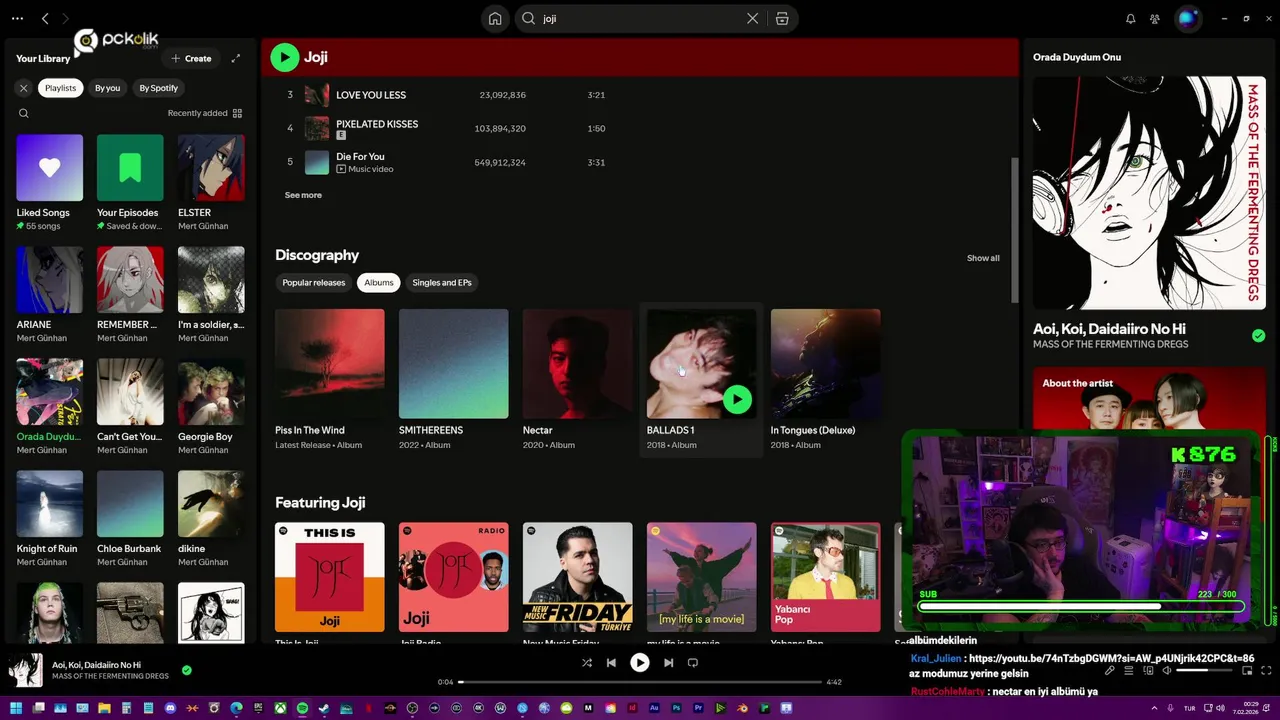Skip to next track
1280x720 pixels.
pyautogui.click(x=668, y=662)
